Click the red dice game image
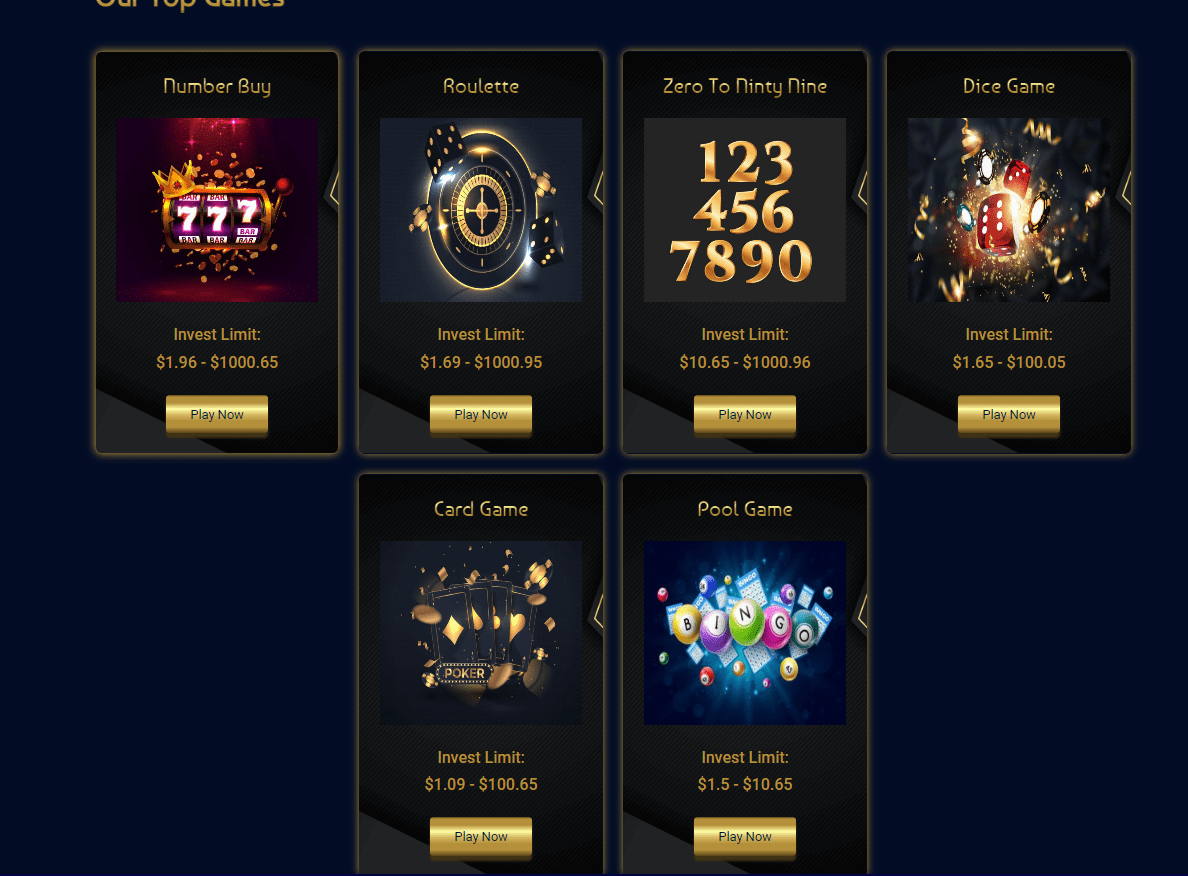The height and width of the screenshot is (876, 1188). [1008, 210]
